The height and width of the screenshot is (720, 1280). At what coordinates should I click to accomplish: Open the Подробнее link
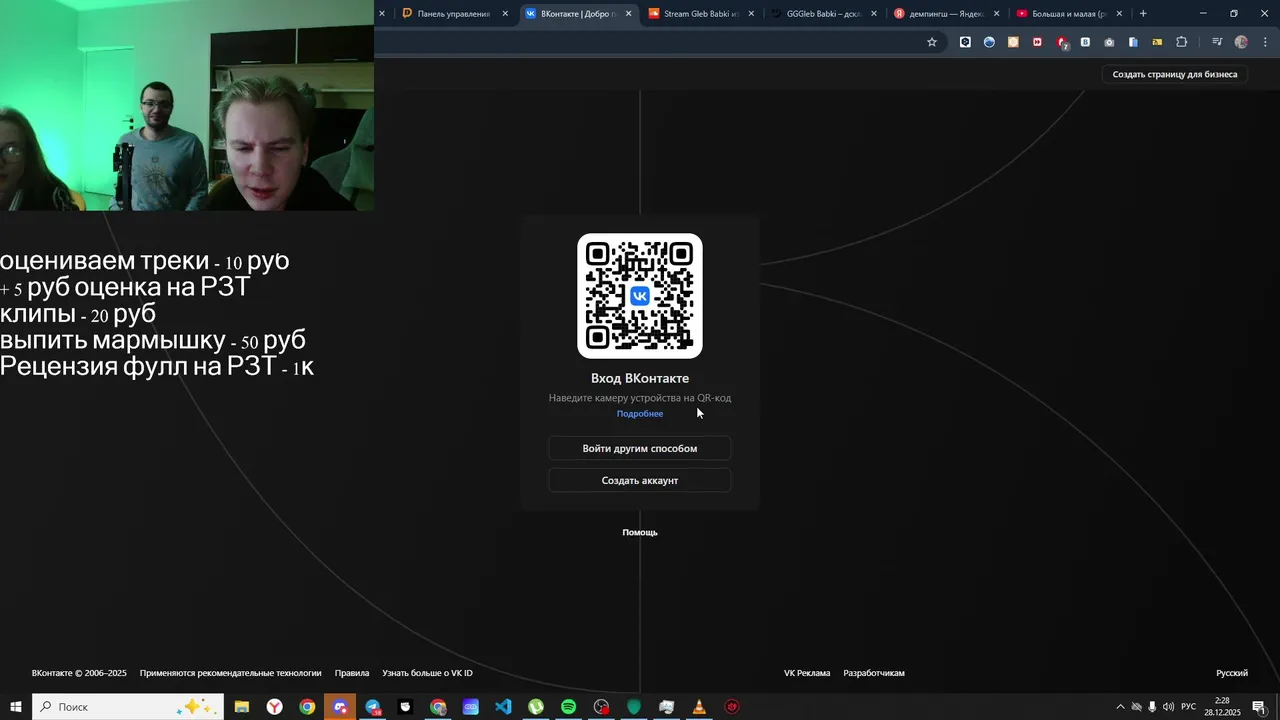point(640,414)
